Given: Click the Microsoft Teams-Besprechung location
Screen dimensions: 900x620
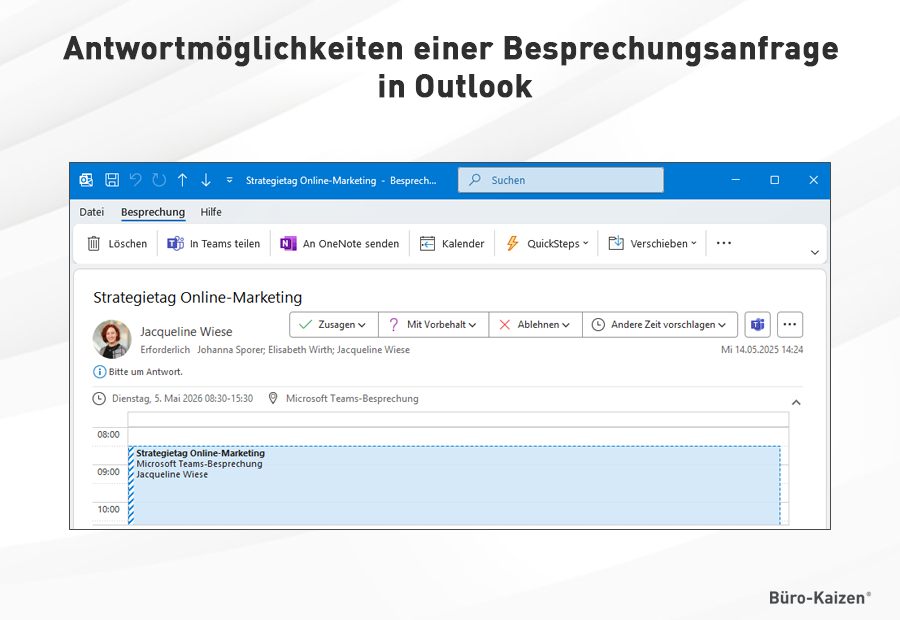Looking at the screenshot, I should pos(352,398).
